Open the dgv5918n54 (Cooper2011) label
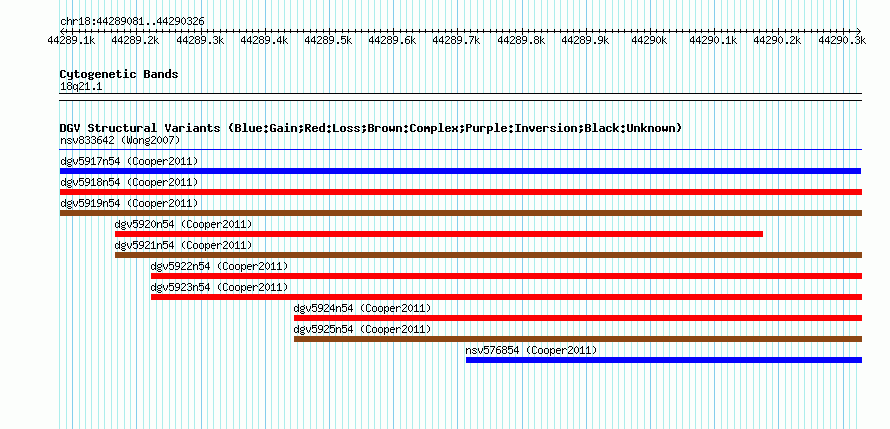The width and height of the screenshot is (890, 429). tap(129, 182)
